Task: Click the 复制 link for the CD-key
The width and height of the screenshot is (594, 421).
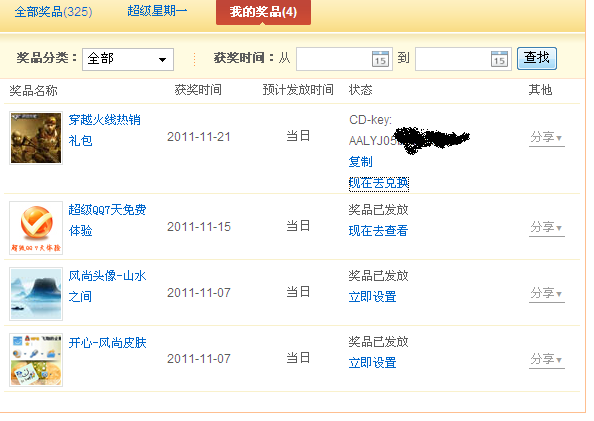Action: pyautogui.click(x=360, y=162)
